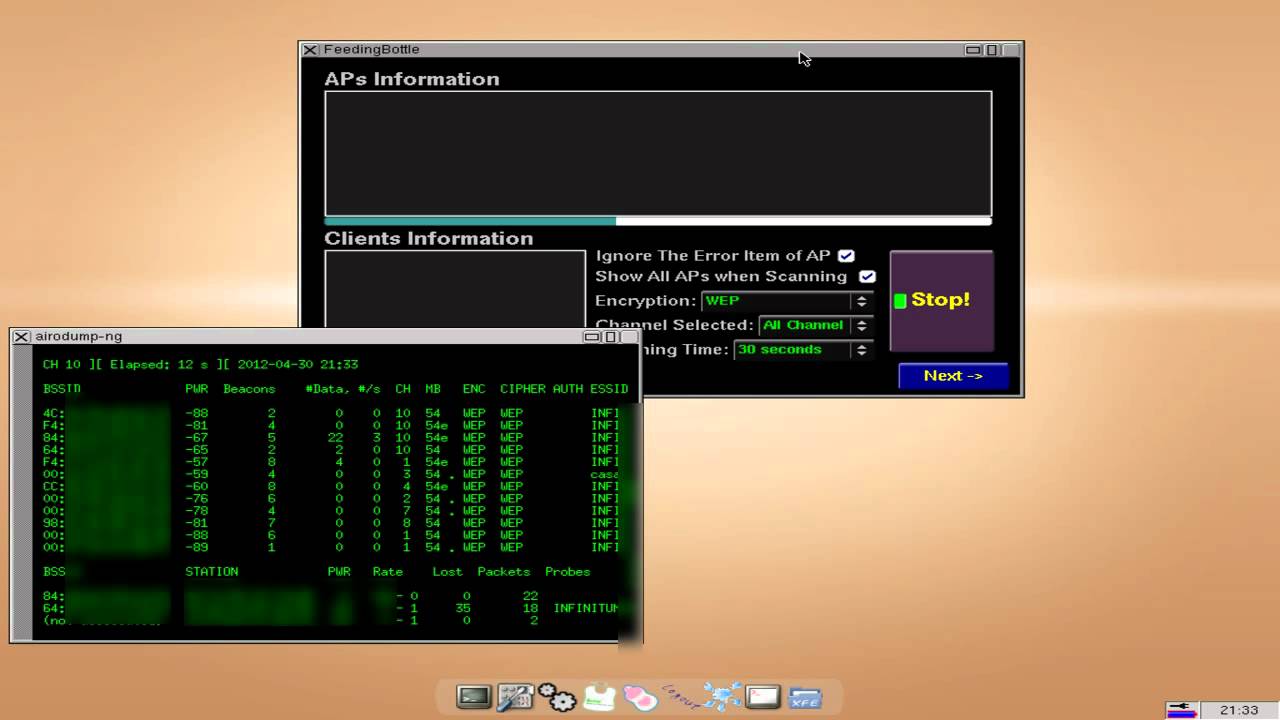Launch the pink feeding bottle dock icon
This screenshot has height=720, width=1280.
[640, 697]
